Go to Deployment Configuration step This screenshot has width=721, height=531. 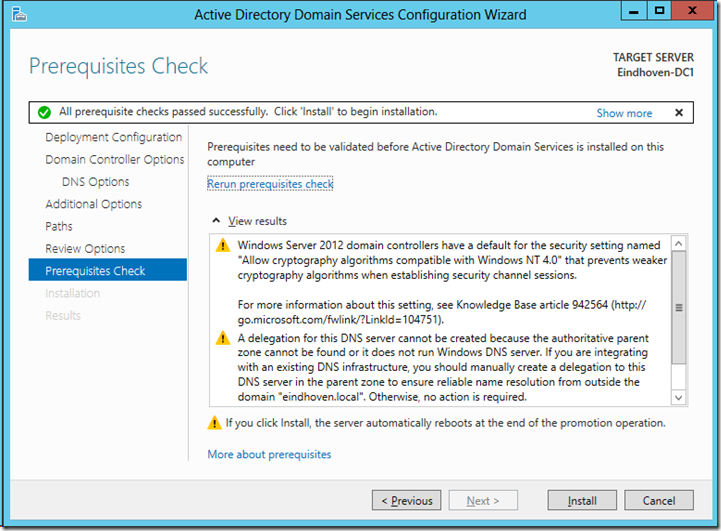(x=113, y=137)
